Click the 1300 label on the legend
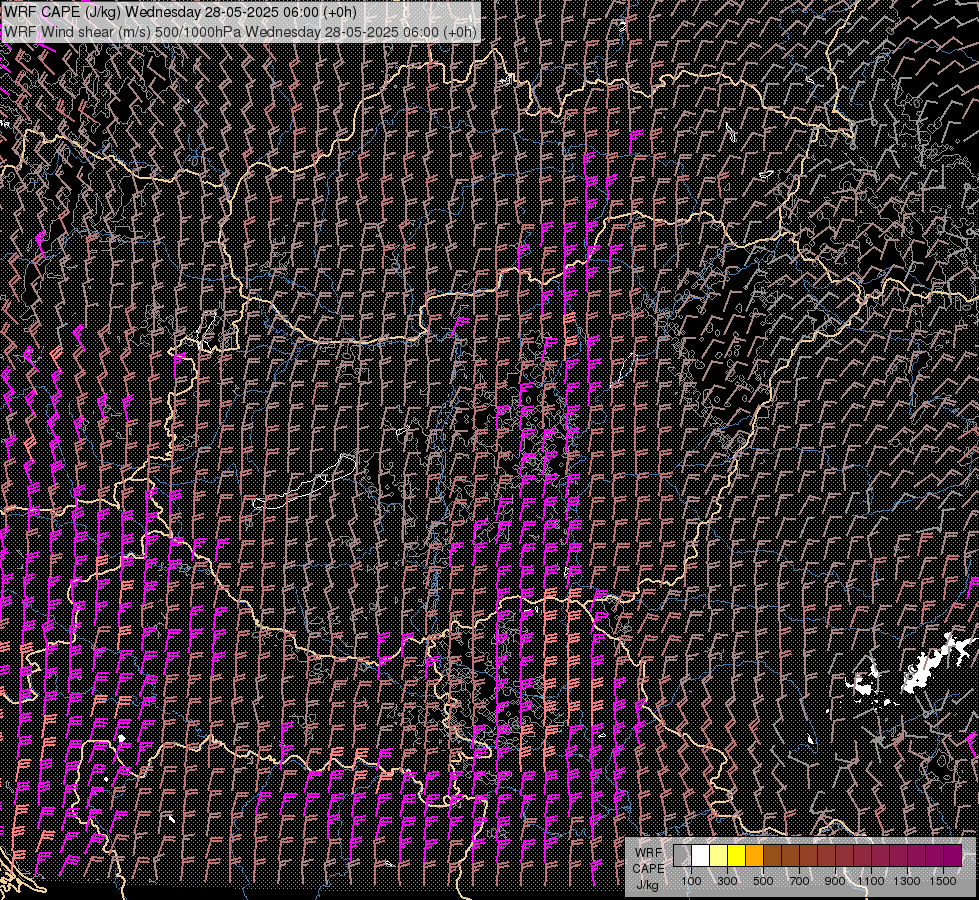This screenshot has height=900, width=979. (x=907, y=881)
